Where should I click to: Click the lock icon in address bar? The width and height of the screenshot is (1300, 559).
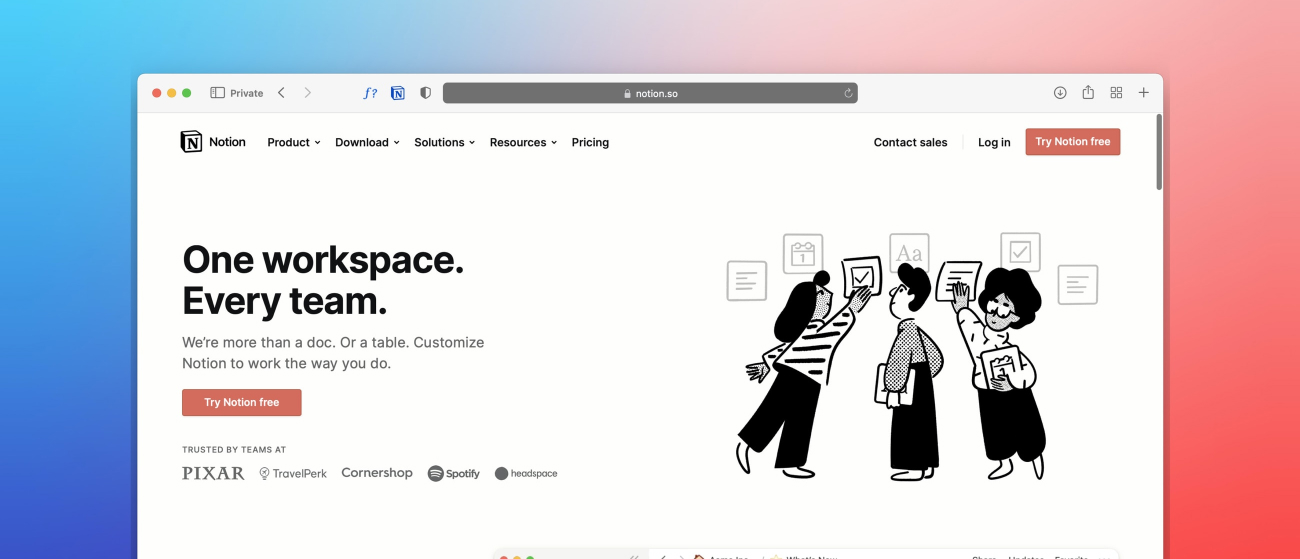(627, 93)
